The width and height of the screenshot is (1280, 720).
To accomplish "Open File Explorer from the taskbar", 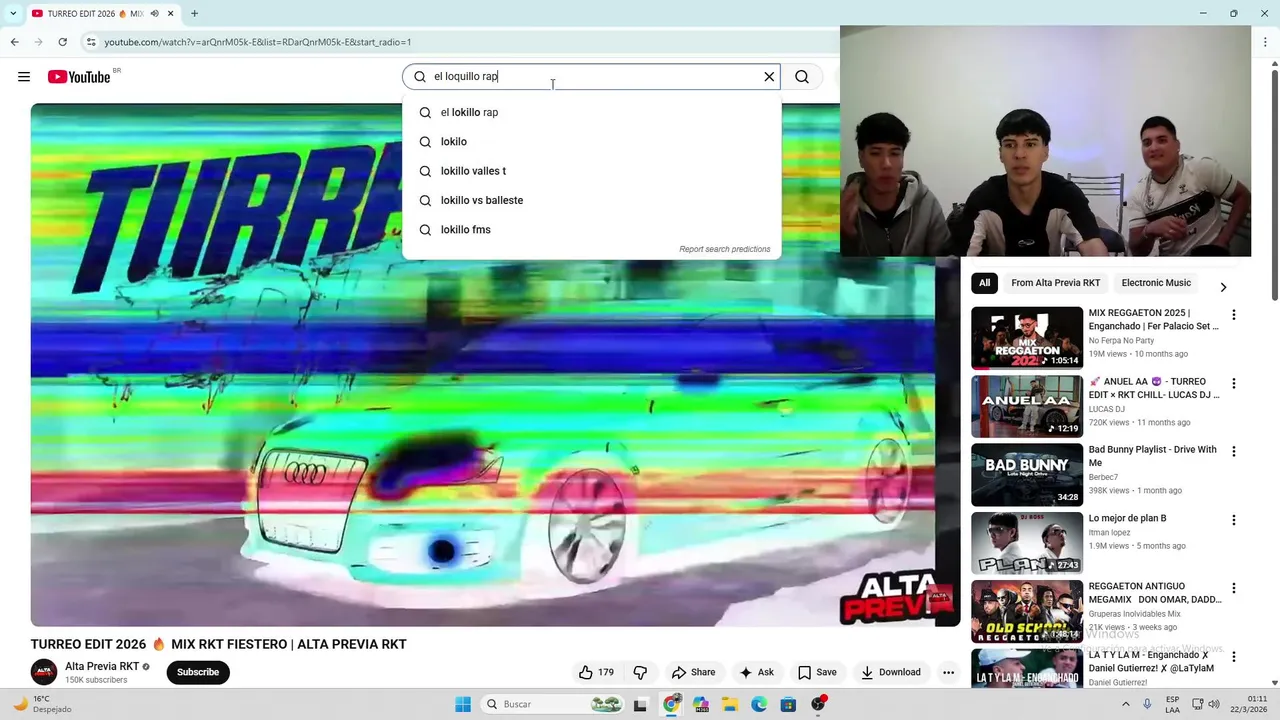I will tap(730, 704).
